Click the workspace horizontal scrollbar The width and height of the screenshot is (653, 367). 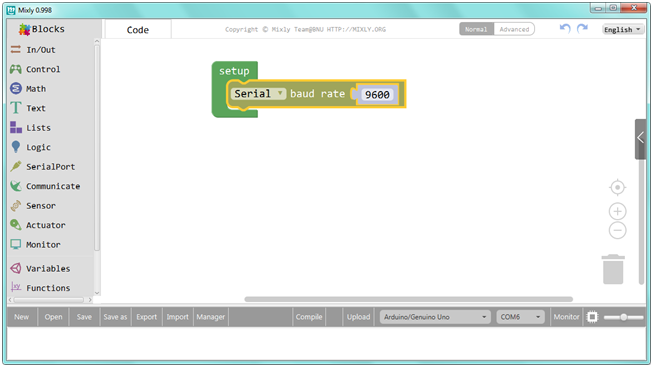tap(409, 299)
